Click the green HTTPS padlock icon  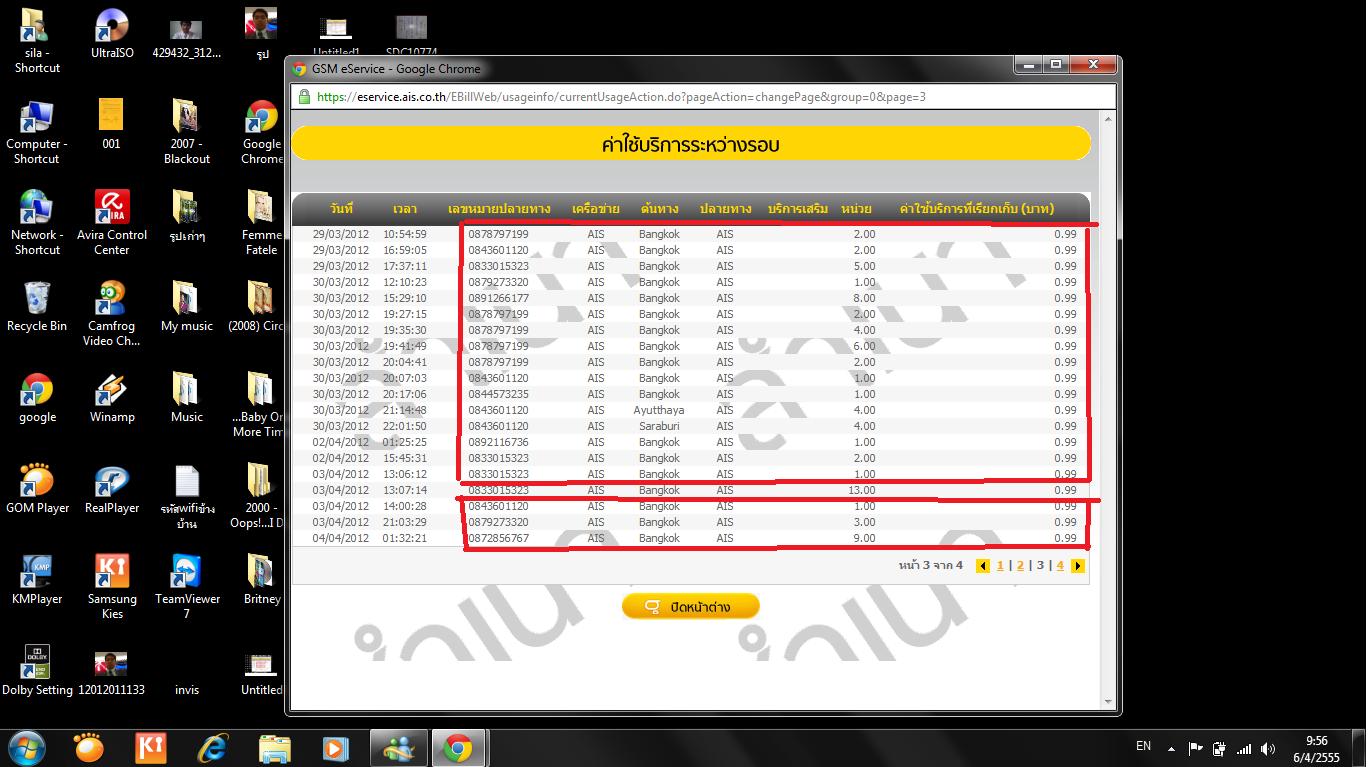(303, 97)
